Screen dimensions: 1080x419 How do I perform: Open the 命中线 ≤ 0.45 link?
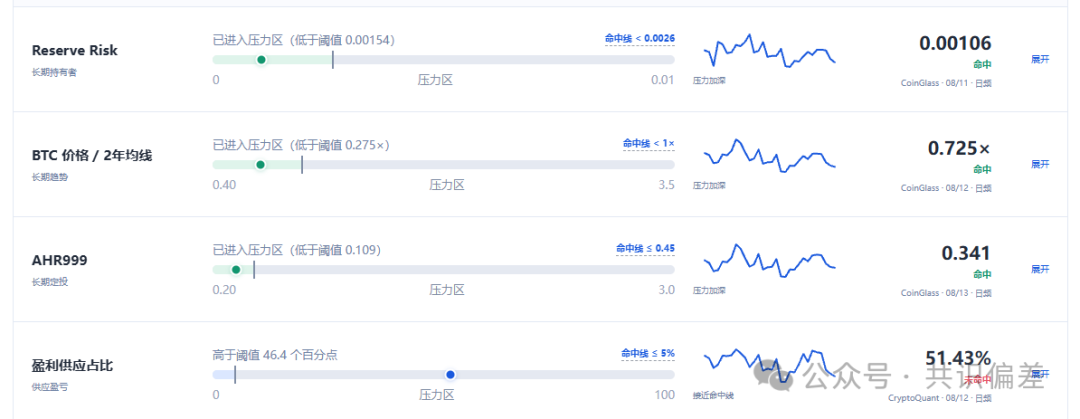point(645,248)
